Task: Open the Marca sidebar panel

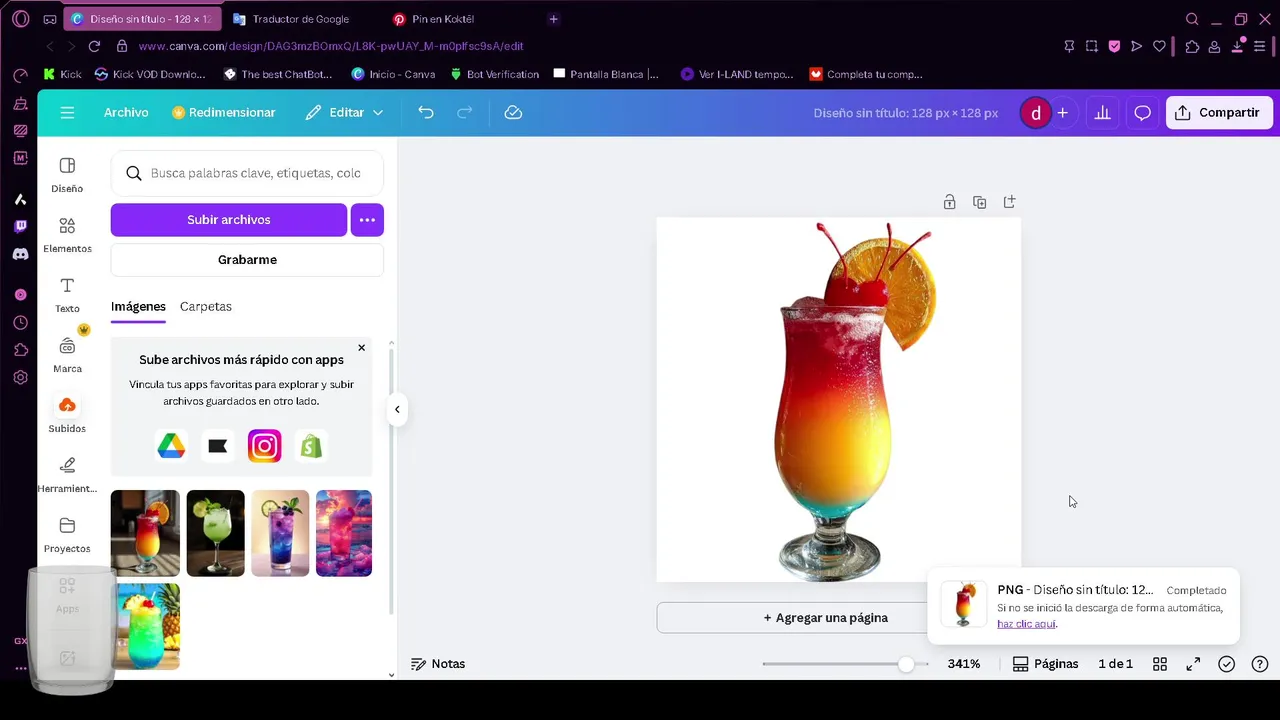Action: point(67,354)
